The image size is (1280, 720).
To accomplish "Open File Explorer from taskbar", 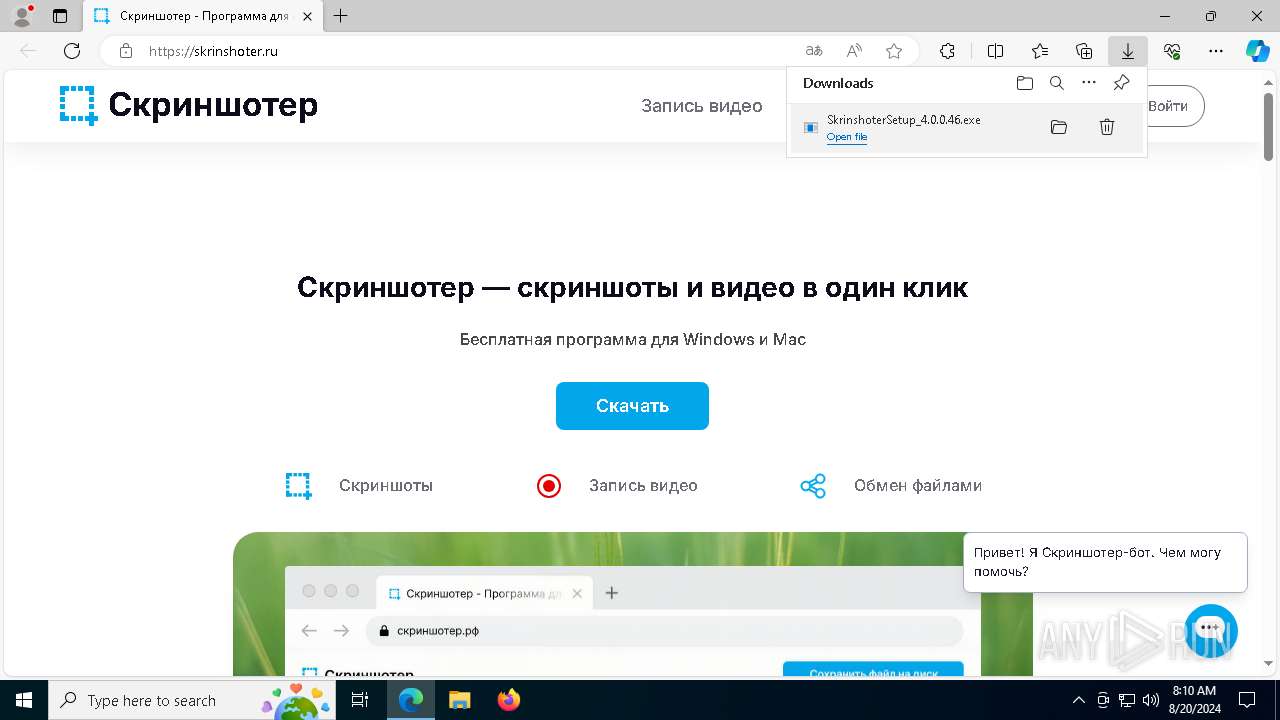I will click(459, 700).
